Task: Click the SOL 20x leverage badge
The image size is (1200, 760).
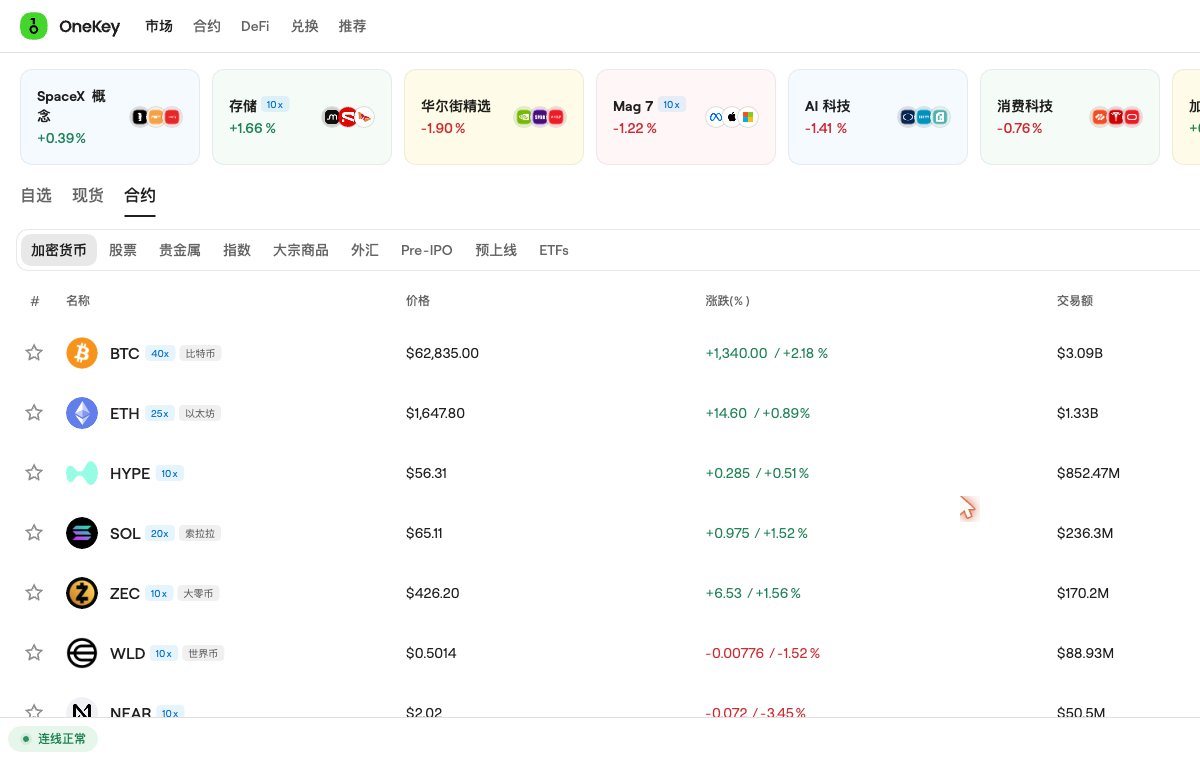Action: (160, 533)
